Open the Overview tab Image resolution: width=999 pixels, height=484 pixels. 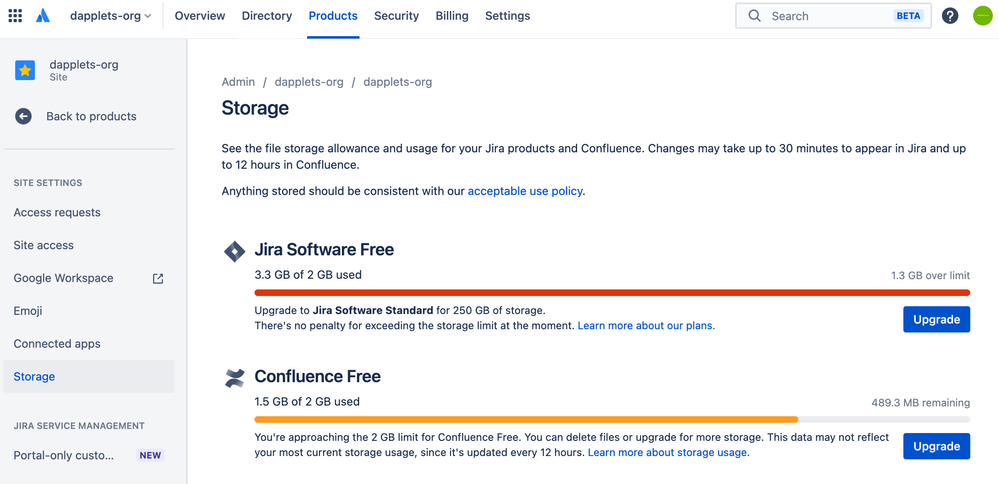200,16
